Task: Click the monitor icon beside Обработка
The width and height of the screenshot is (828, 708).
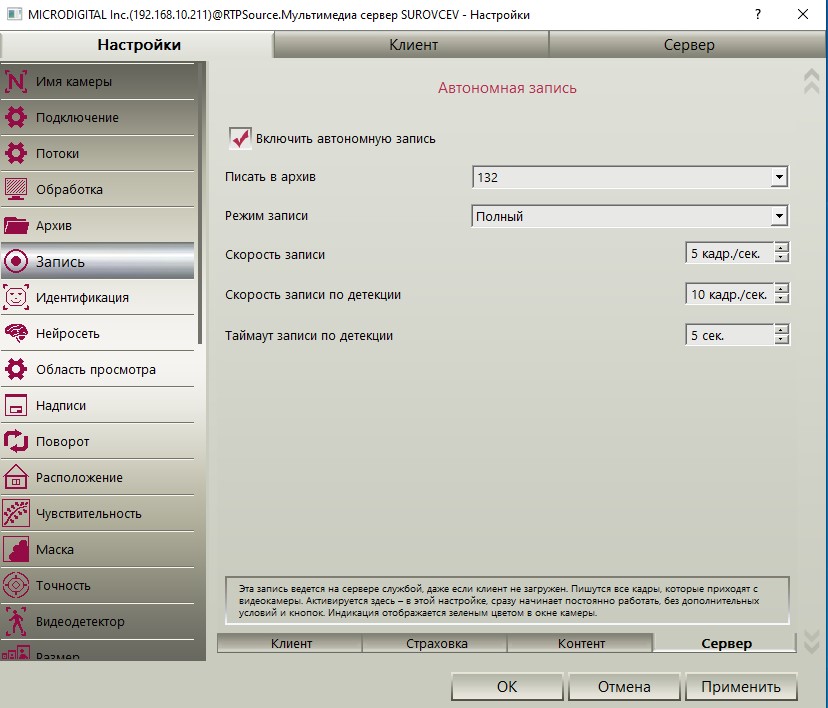Action: (16, 189)
